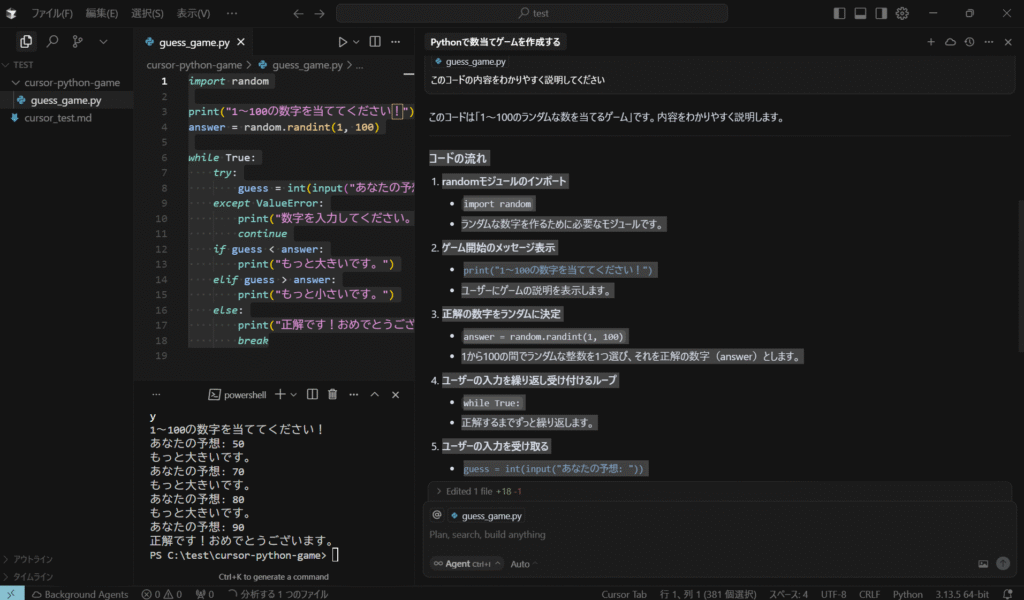Expand the additional views chevron beside Source Control
Screen dimensions: 1024x600
coord(103,42)
